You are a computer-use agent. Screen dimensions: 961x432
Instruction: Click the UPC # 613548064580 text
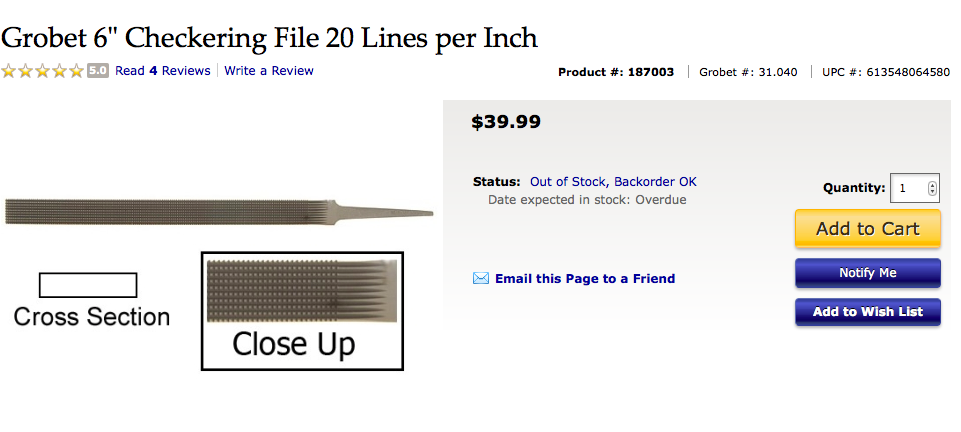tap(885, 72)
